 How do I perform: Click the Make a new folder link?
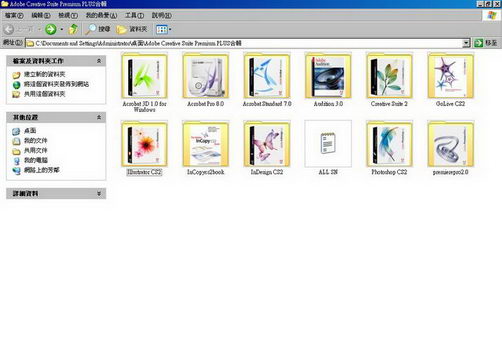(x=44, y=74)
